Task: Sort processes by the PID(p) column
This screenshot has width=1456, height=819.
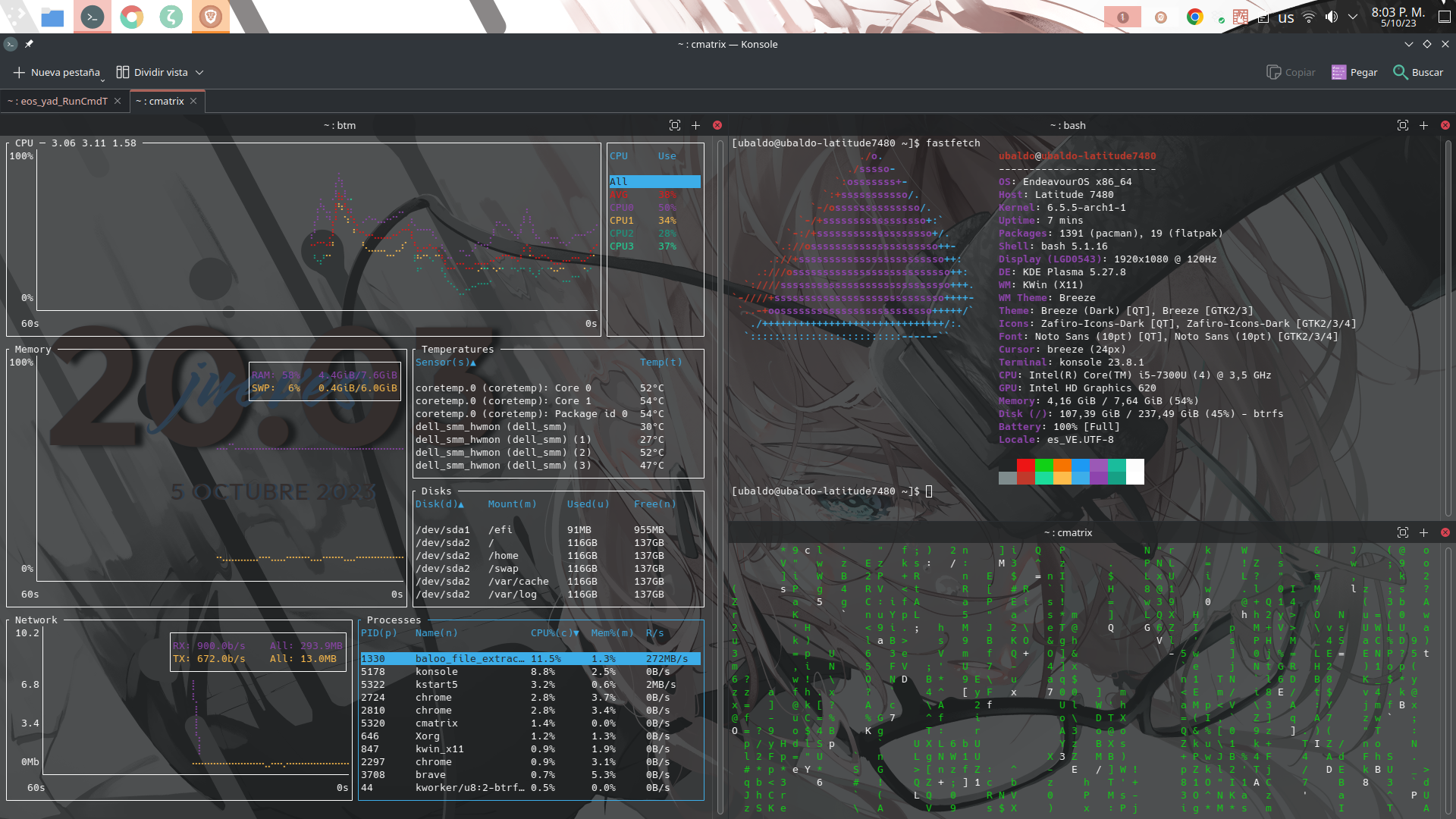Action: [379, 633]
